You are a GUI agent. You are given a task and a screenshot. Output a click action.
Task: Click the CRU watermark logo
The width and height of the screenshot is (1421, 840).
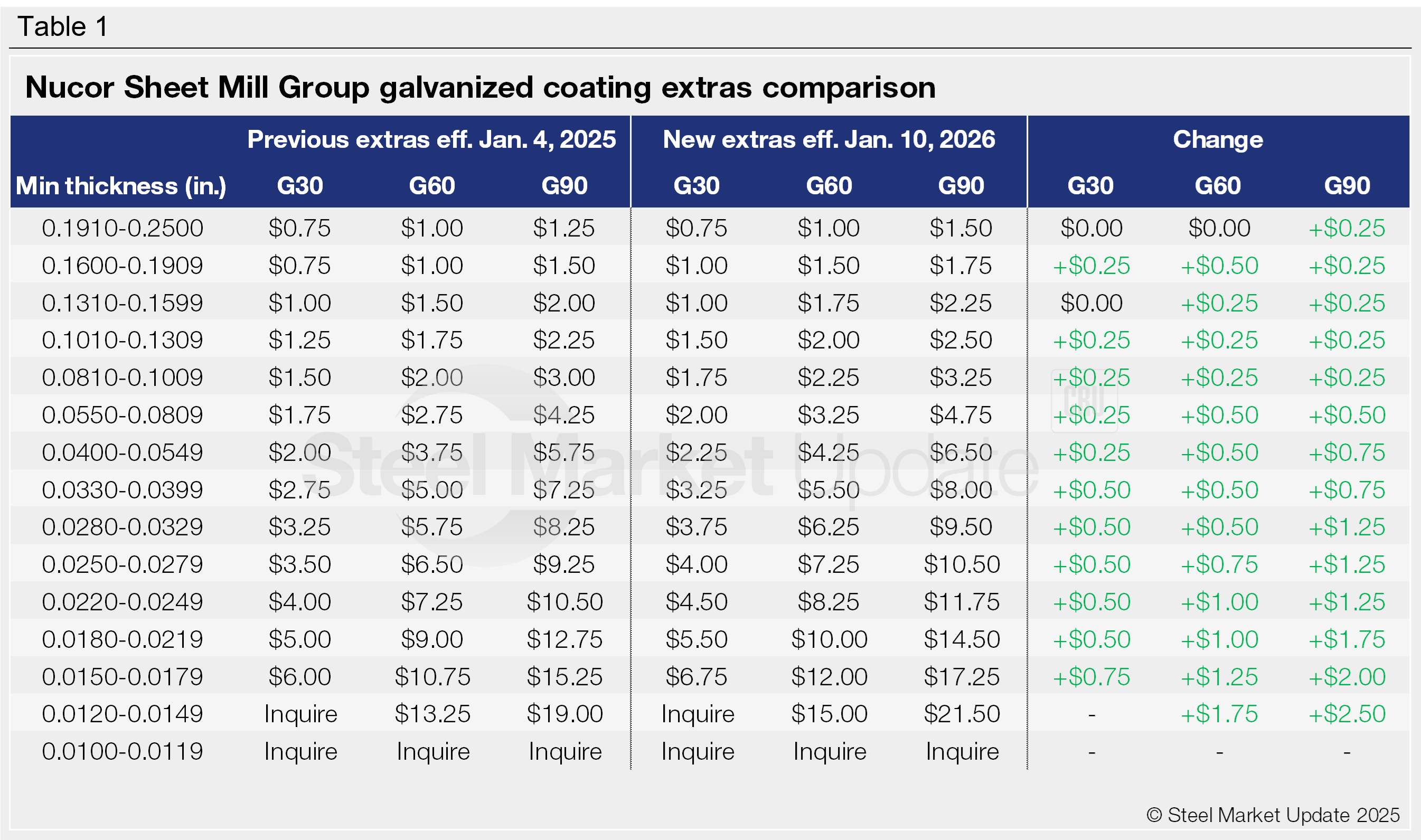click(x=1084, y=400)
